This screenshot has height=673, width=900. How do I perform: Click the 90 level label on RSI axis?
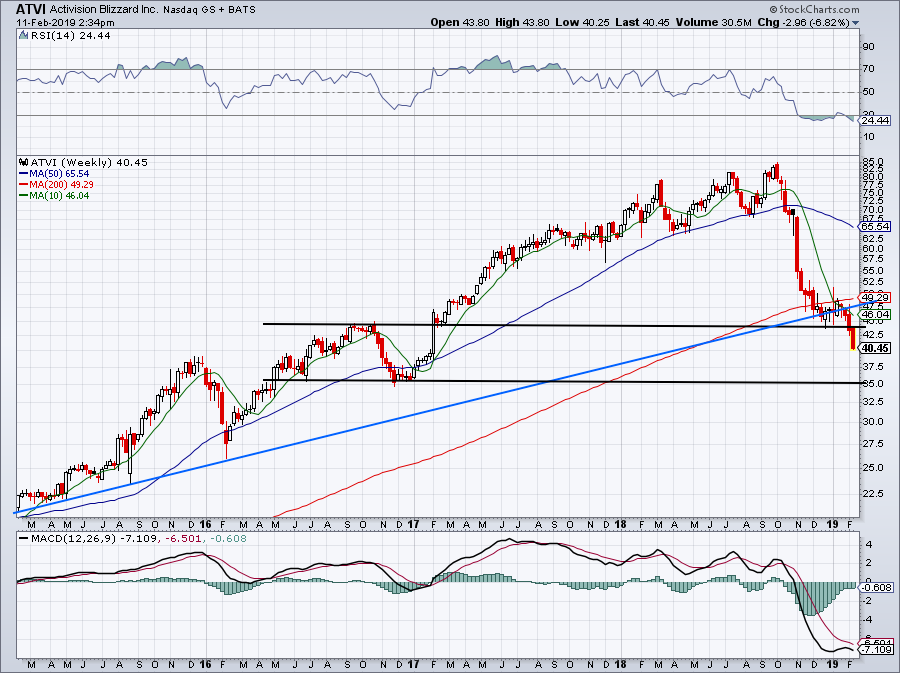[868, 46]
